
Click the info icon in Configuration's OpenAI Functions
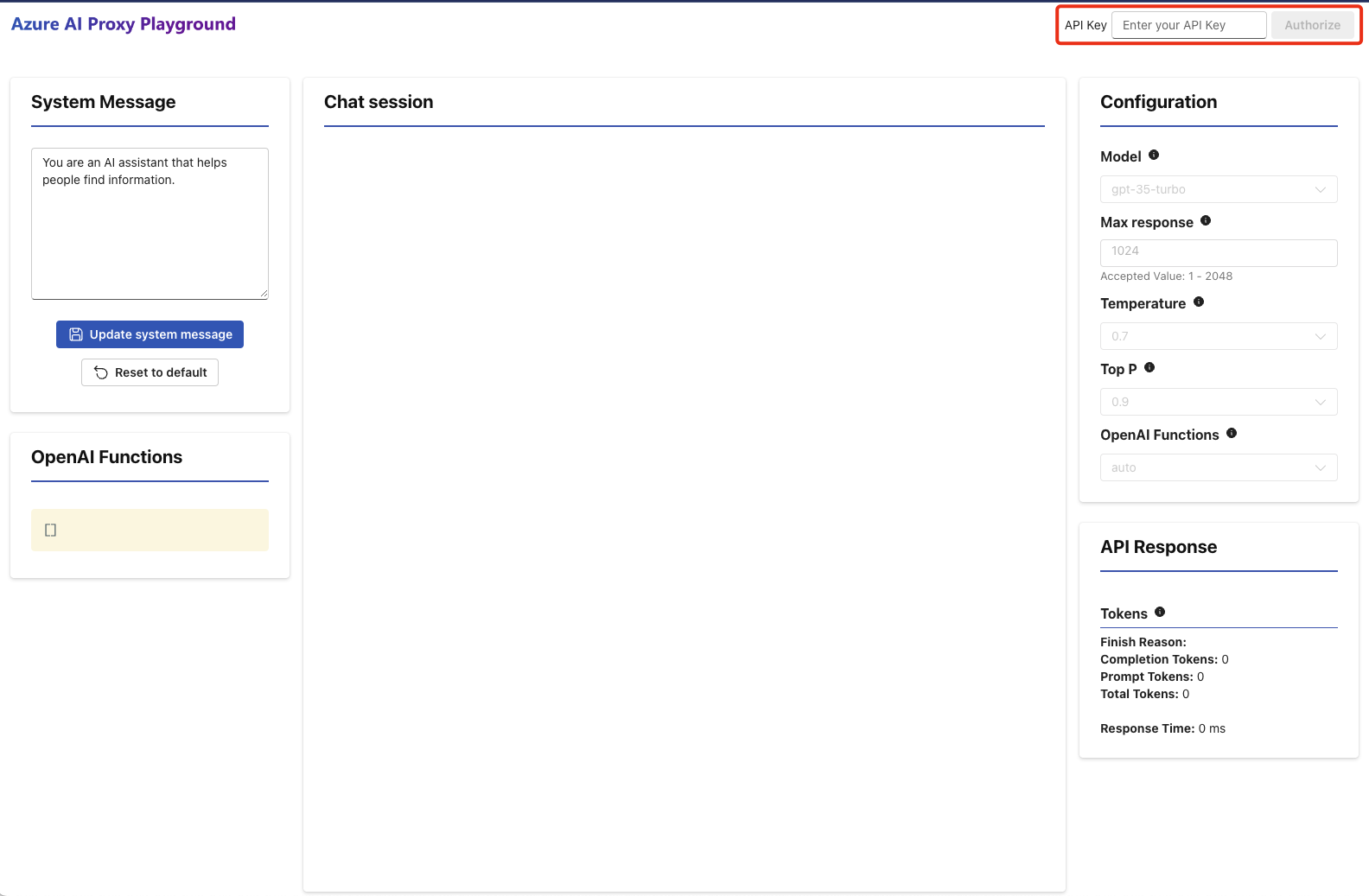[x=1232, y=434]
